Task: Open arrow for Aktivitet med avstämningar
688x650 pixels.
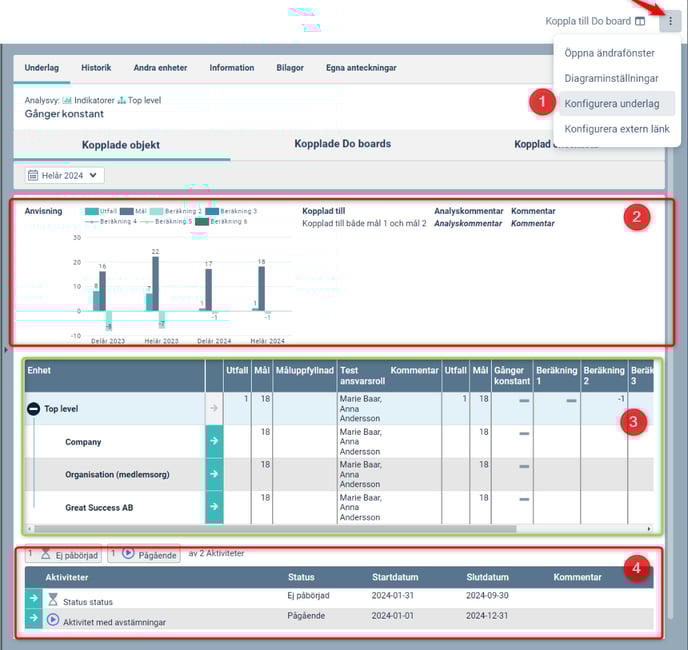Action: (x=34, y=620)
